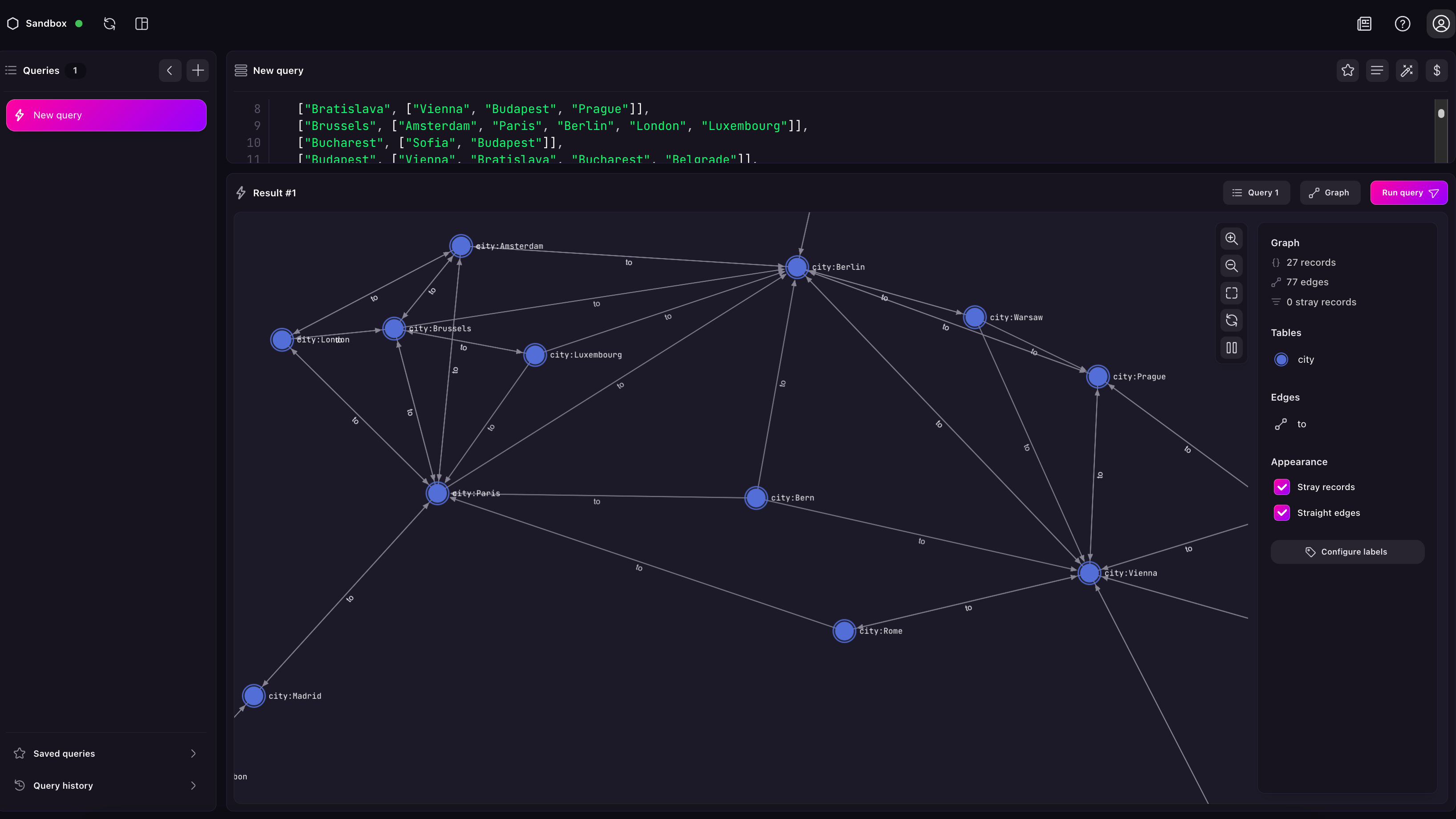Open the news feed icon in top bar
Viewport: 1456px width, 819px height.
[1364, 24]
